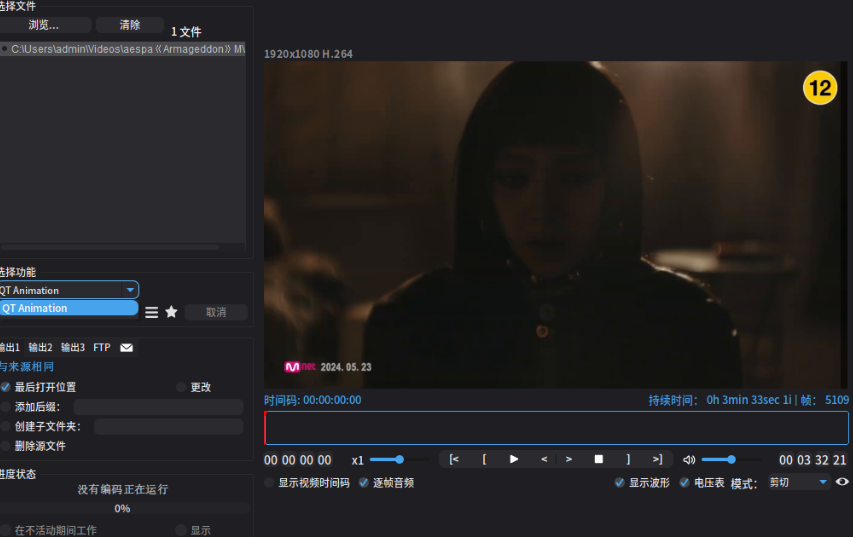Open the hamburger list icon beside presets
Image resolution: width=853 pixels, height=537 pixels.
pos(151,312)
